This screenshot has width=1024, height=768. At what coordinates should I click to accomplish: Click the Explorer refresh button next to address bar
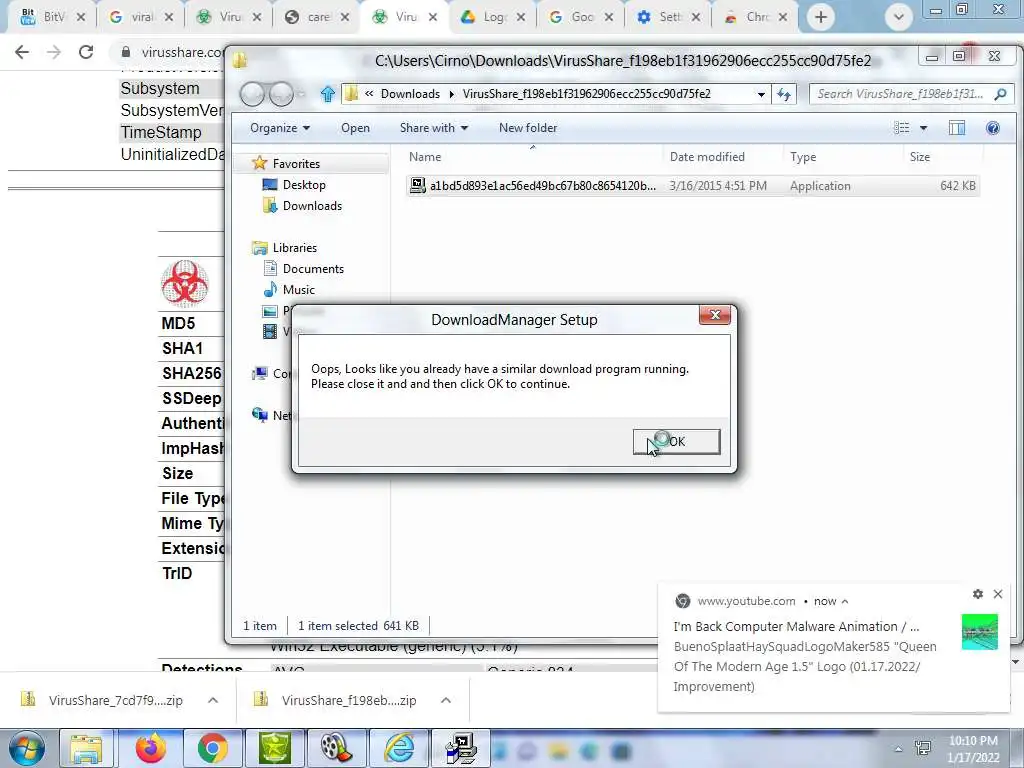784,94
